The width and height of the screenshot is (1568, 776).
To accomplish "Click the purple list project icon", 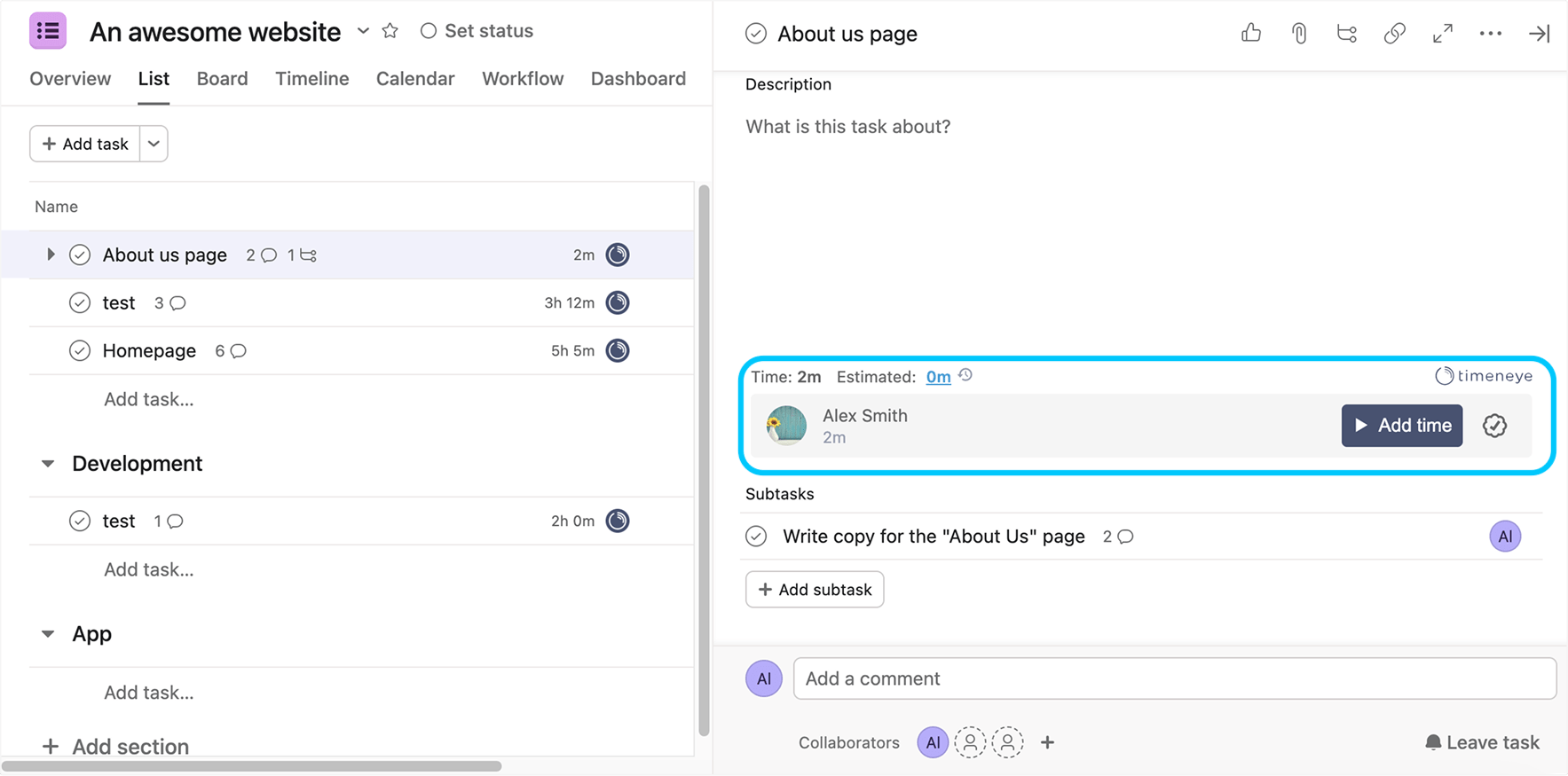I will click(48, 31).
